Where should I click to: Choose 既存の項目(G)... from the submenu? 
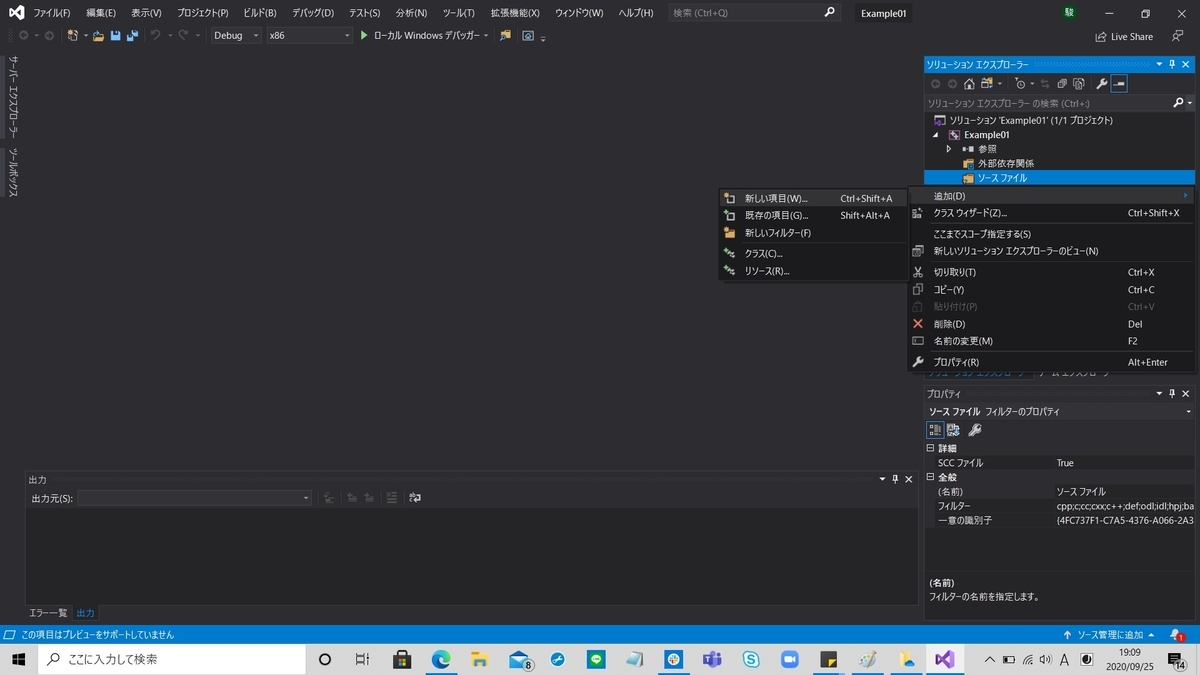tap(813, 215)
